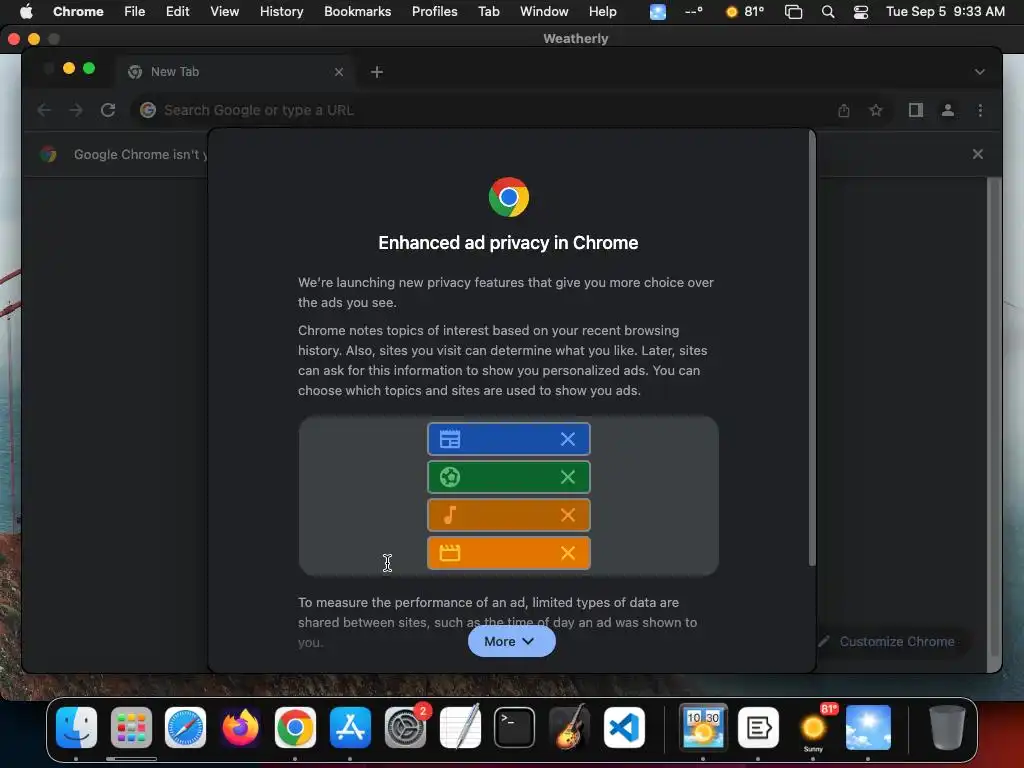Open the File menu
The height and width of the screenshot is (768, 1024).
point(135,11)
